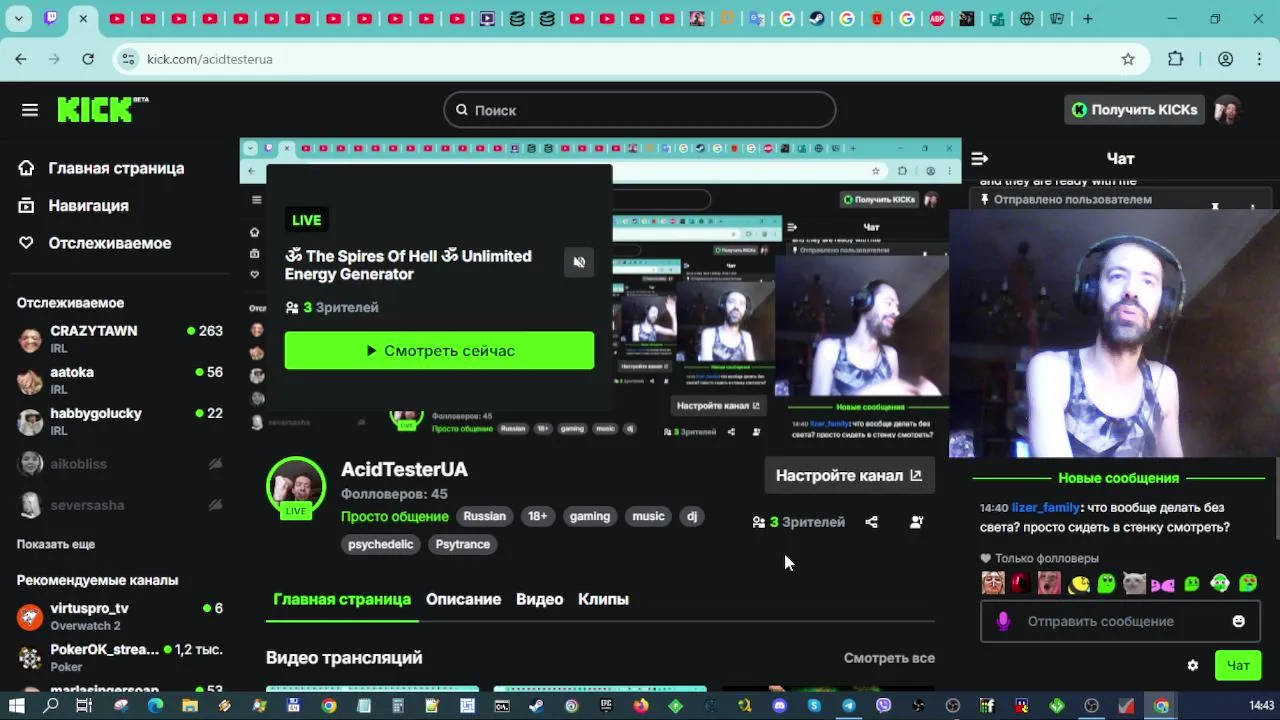Switch to Главная страница channel tab

click(x=342, y=599)
